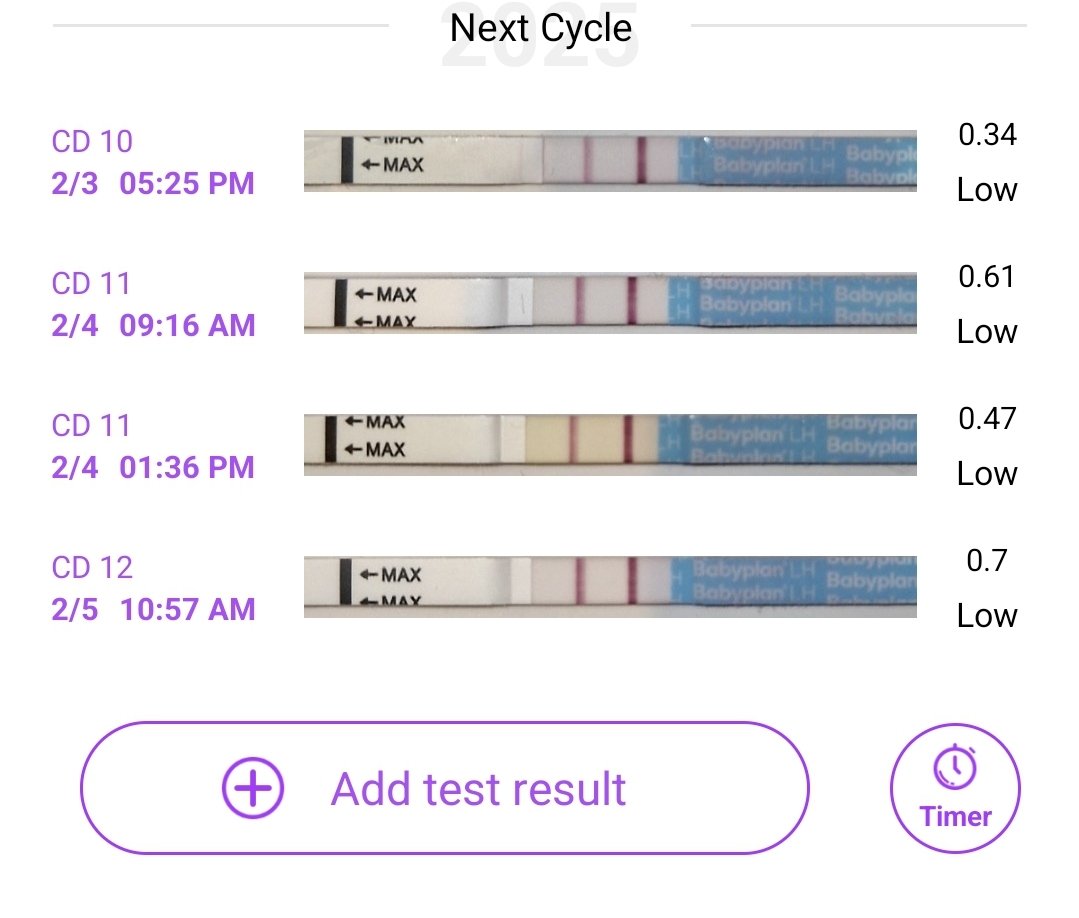Tap the CD 12 cycle day label
Image resolution: width=1079 pixels, height=918 pixels.
(92, 568)
